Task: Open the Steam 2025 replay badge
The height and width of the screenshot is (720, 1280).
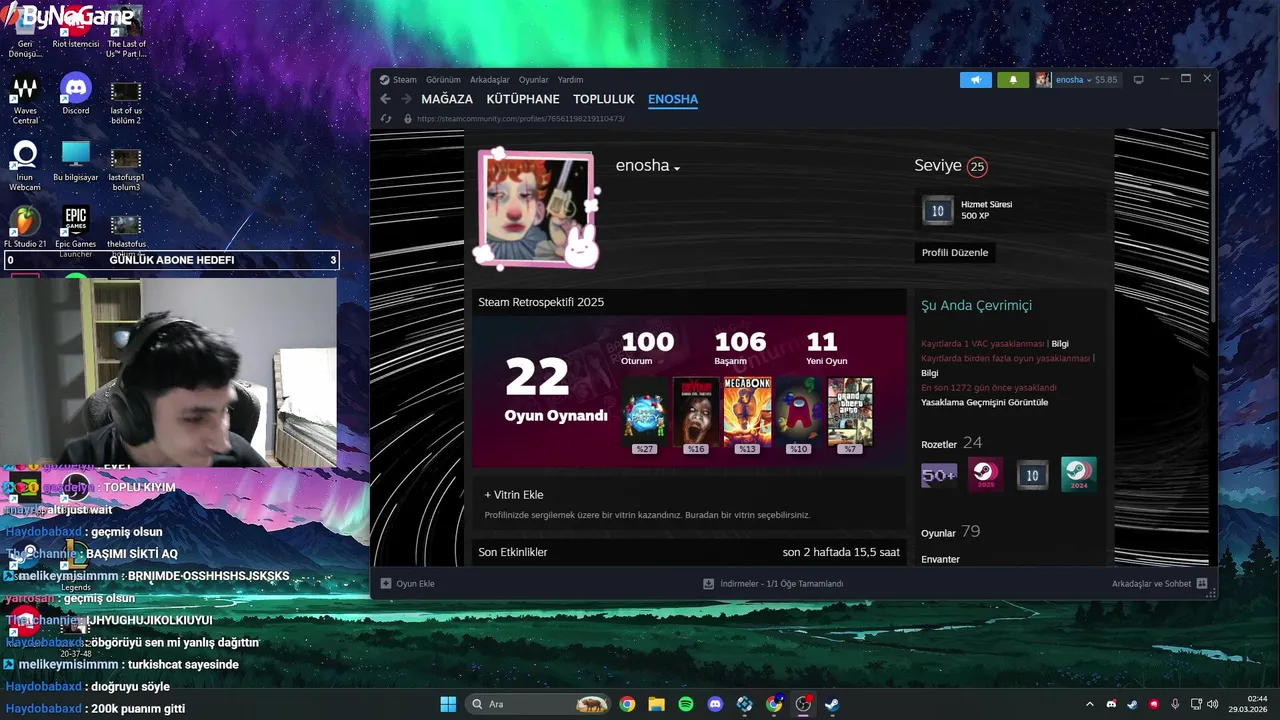Action: pyautogui.click(x=985, y=475)
